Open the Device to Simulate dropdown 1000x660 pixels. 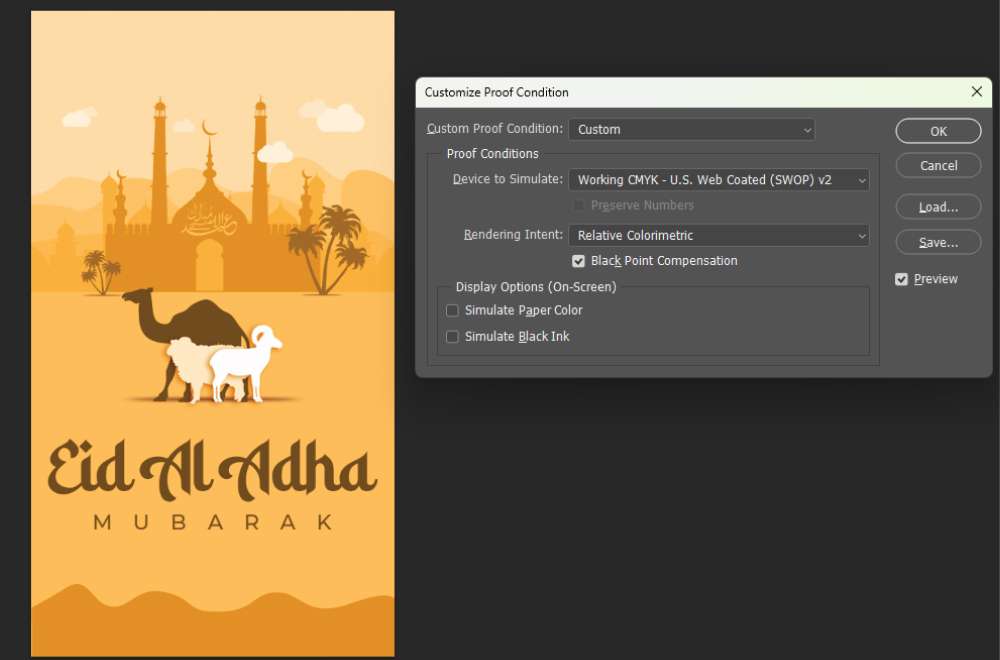click(x=719, y=180)
